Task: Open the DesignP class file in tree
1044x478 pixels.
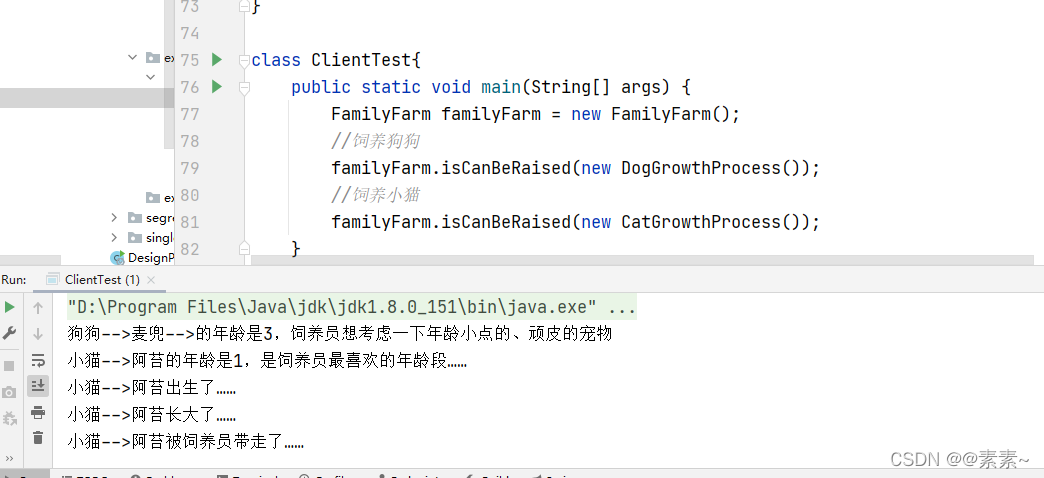Action: 143,258
